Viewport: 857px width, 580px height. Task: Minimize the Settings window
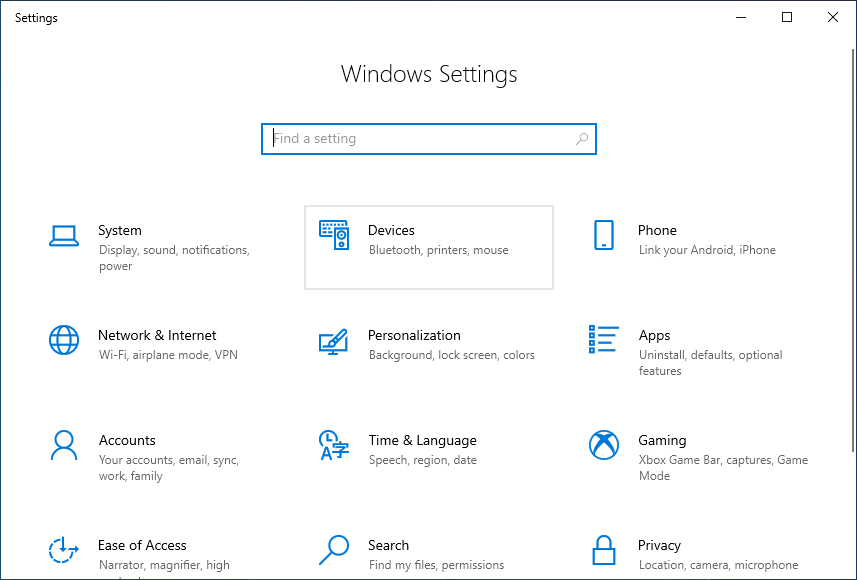click(x=741, y=17)
